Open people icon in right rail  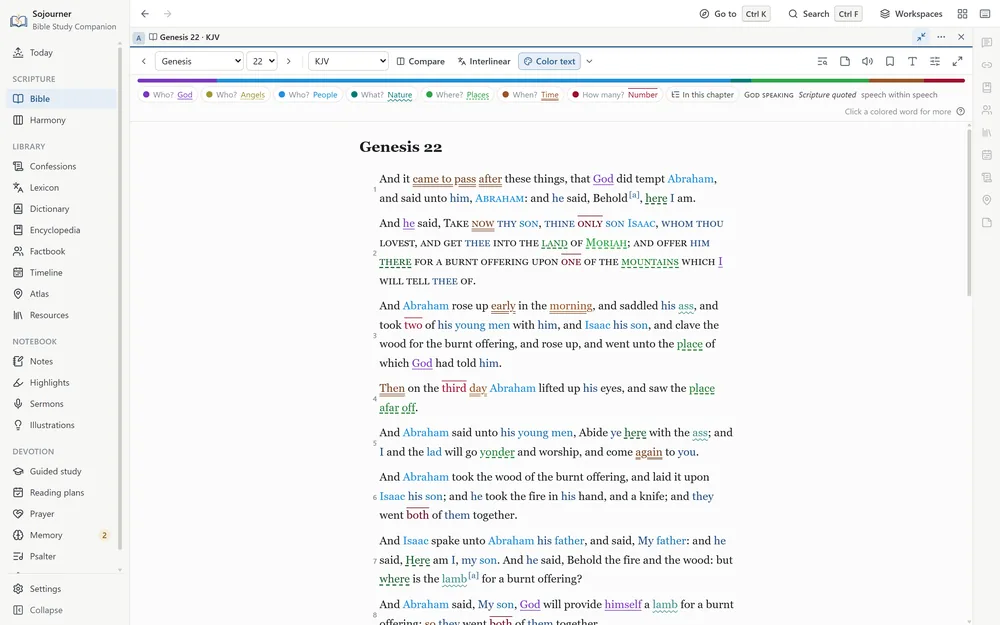987,110
